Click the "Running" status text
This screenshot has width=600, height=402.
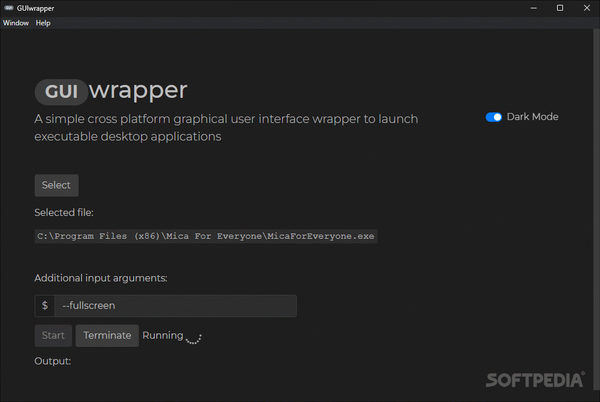point(163,335)
